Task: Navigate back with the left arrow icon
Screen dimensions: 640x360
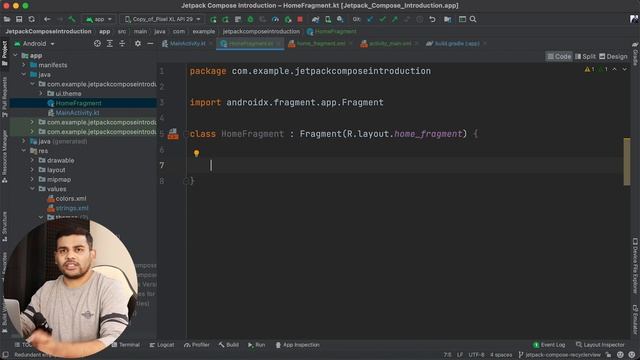Action: (x=47, y=19)
